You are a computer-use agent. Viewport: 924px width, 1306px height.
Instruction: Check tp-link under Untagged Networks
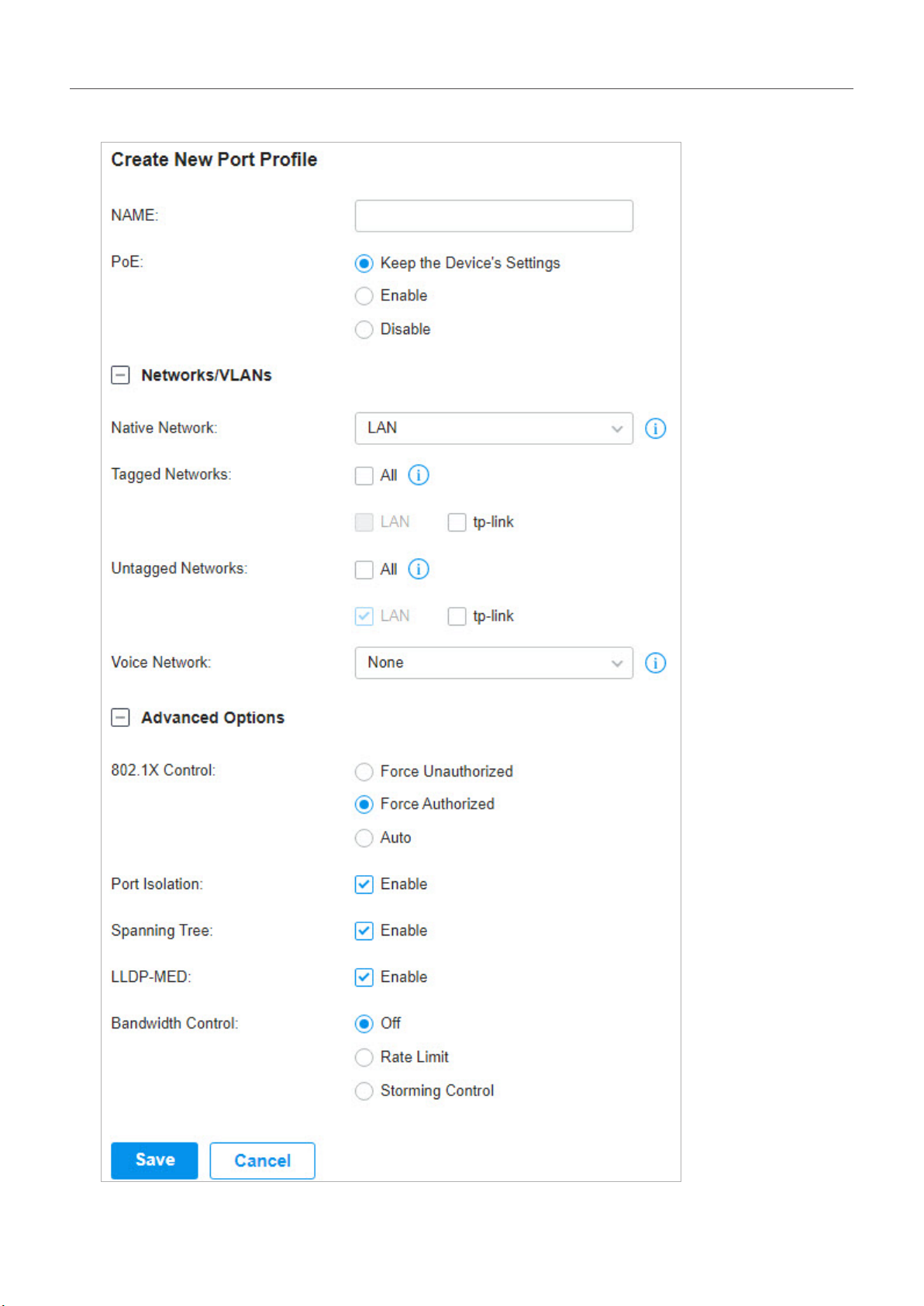point(457,616)
